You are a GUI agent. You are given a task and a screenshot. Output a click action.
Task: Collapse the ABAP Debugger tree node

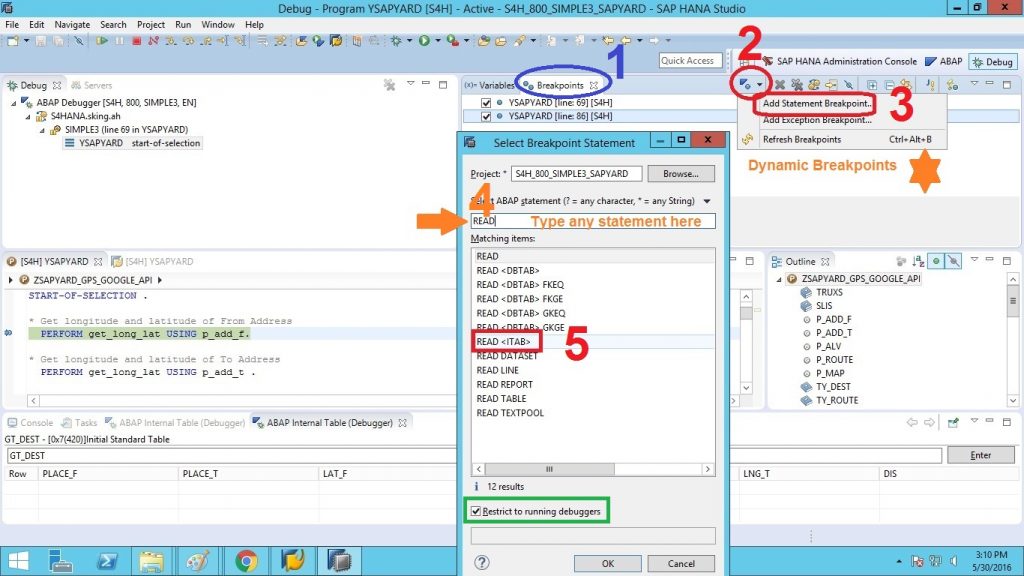[x=14, y=103]
